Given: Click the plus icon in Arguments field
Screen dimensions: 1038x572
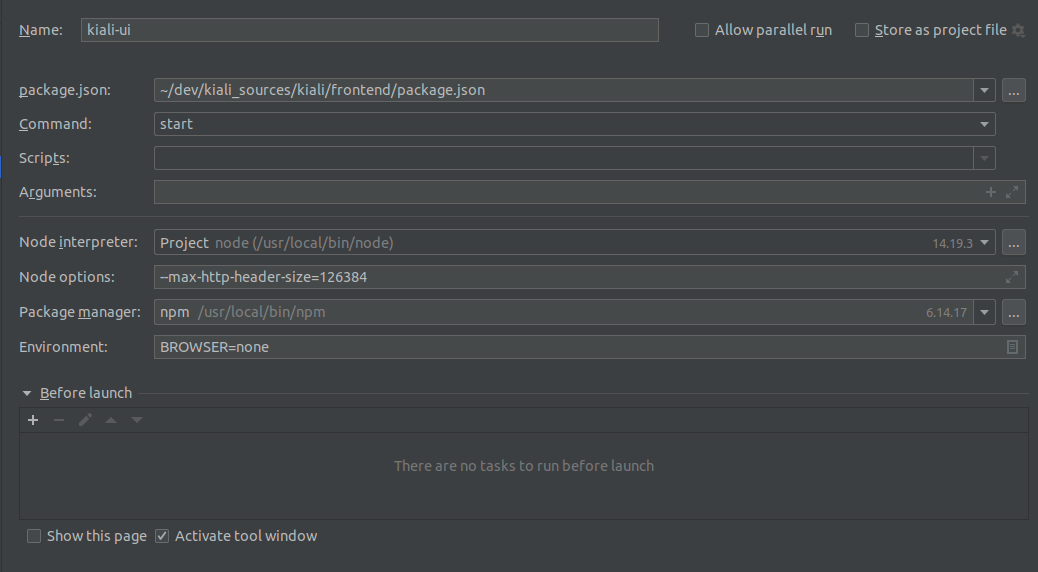Looking at the screenshot, I should pyautogui.click(x=991, y=192).
